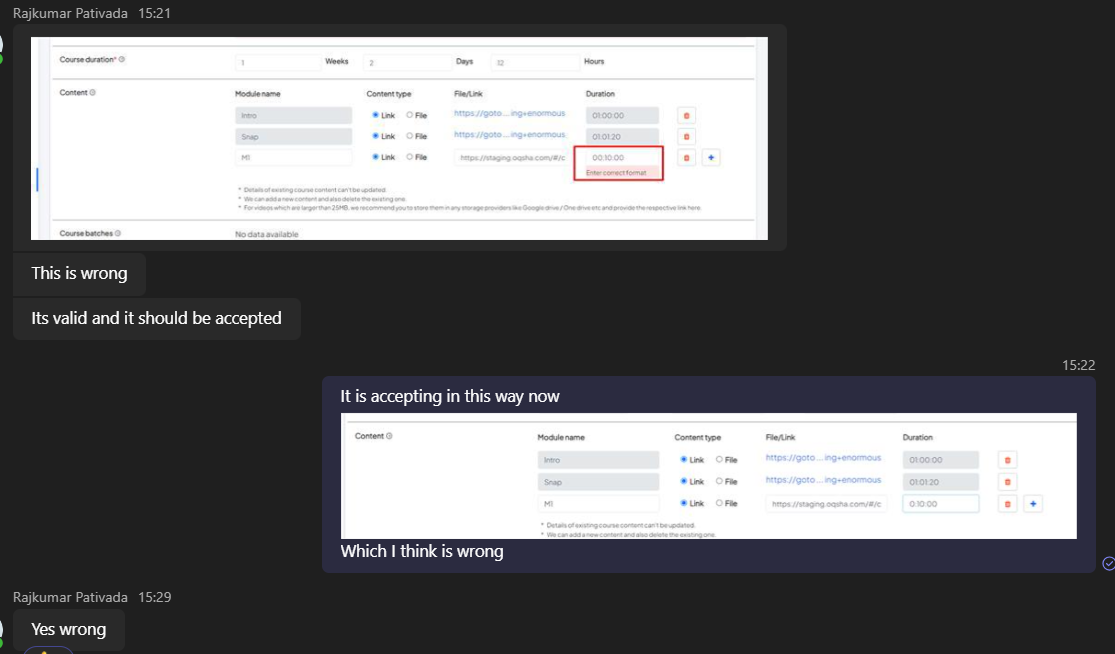Select File radio for Snap row in lower screenshot

pyautogui.click(x=719, y=481)
